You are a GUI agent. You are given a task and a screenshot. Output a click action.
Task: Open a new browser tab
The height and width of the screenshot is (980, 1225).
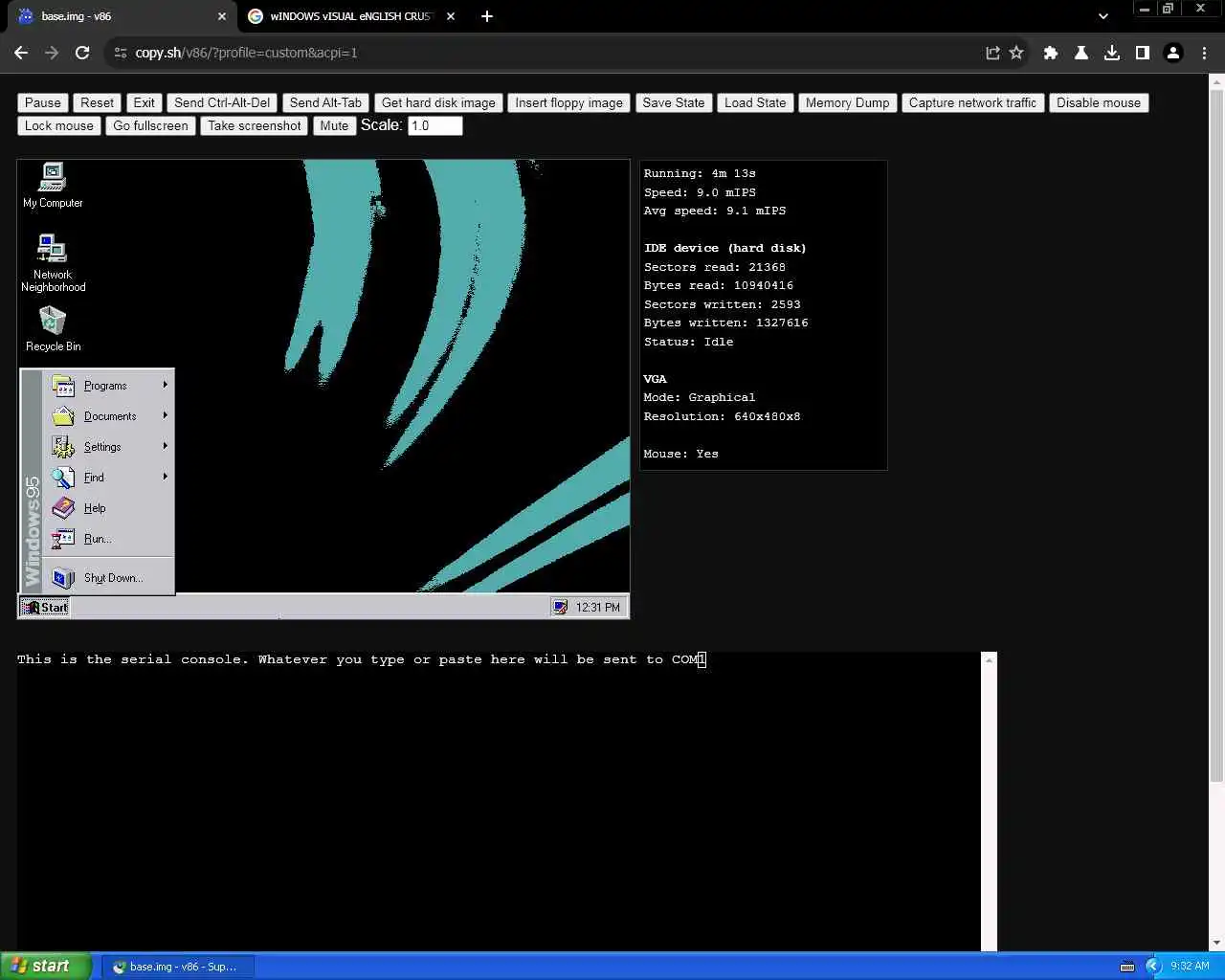[487, 16]
